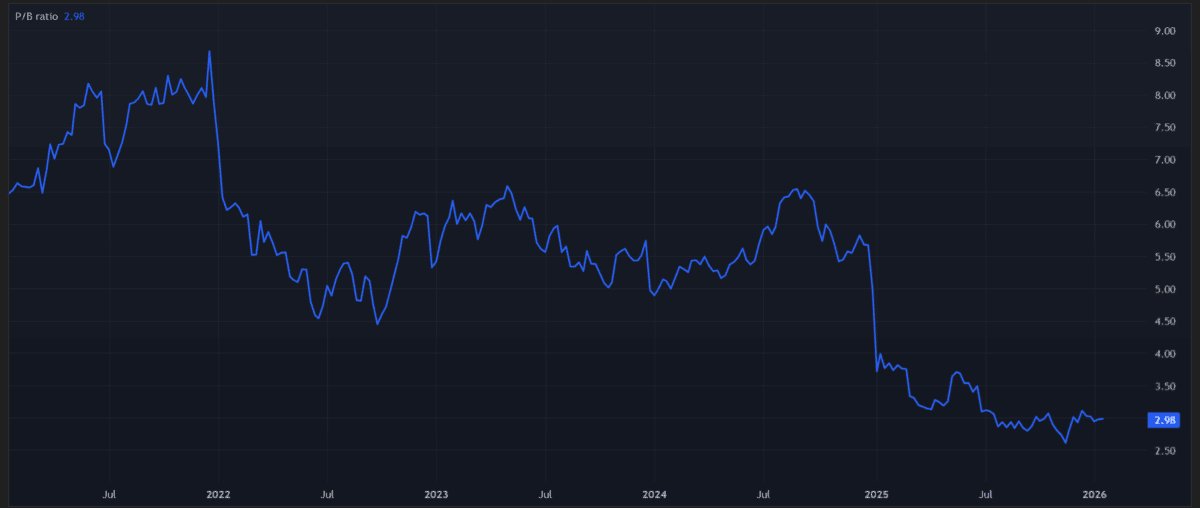This screenshot has width=1200, height=508.
Task: Click the 2024 time axis label
Action: [655, 494]
